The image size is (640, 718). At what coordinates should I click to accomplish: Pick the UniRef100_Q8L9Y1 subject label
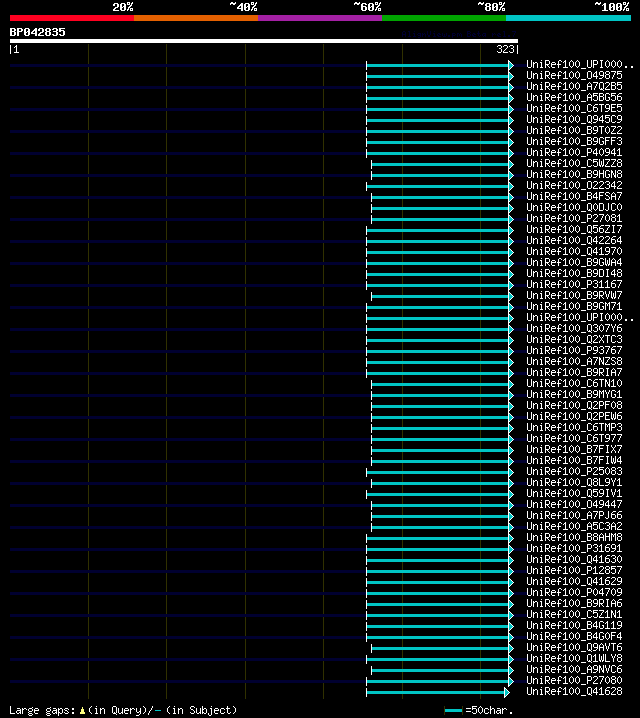click(x=574, y=482)
